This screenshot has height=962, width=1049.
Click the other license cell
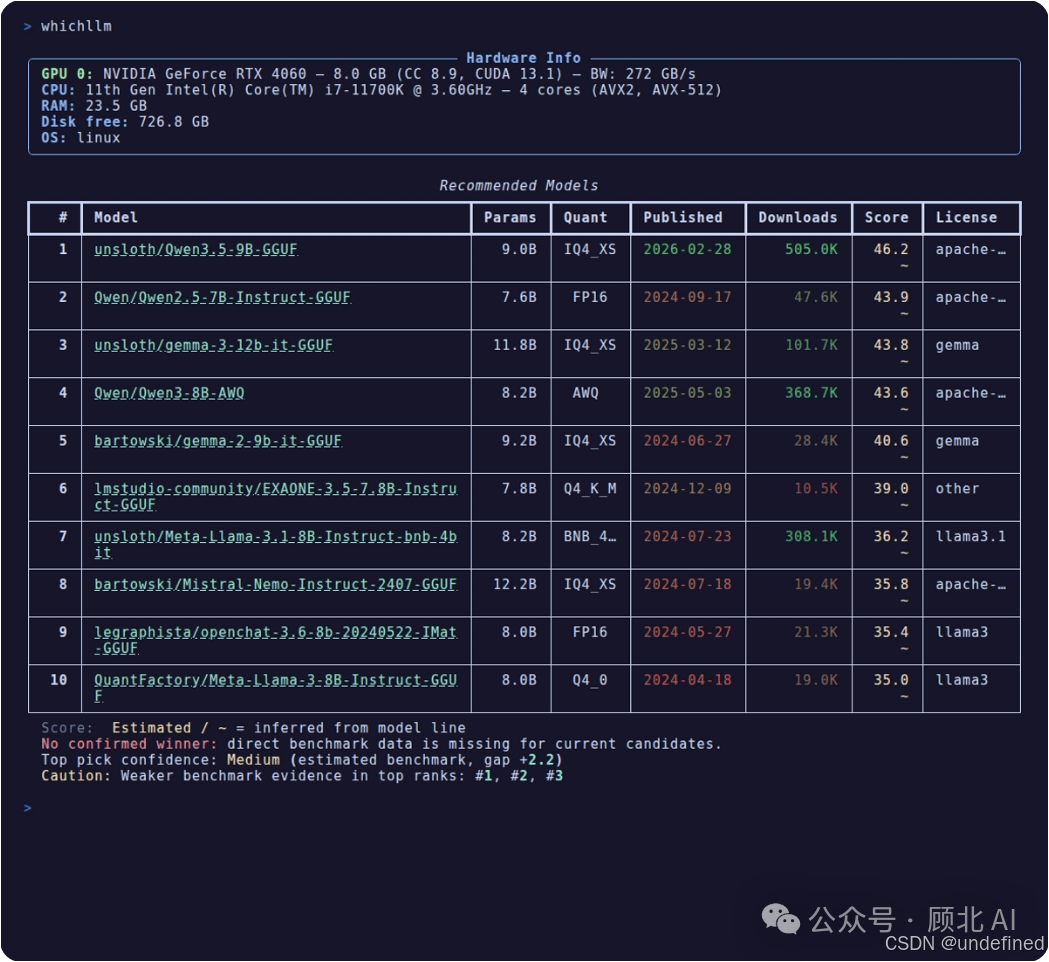coord(957,488)
